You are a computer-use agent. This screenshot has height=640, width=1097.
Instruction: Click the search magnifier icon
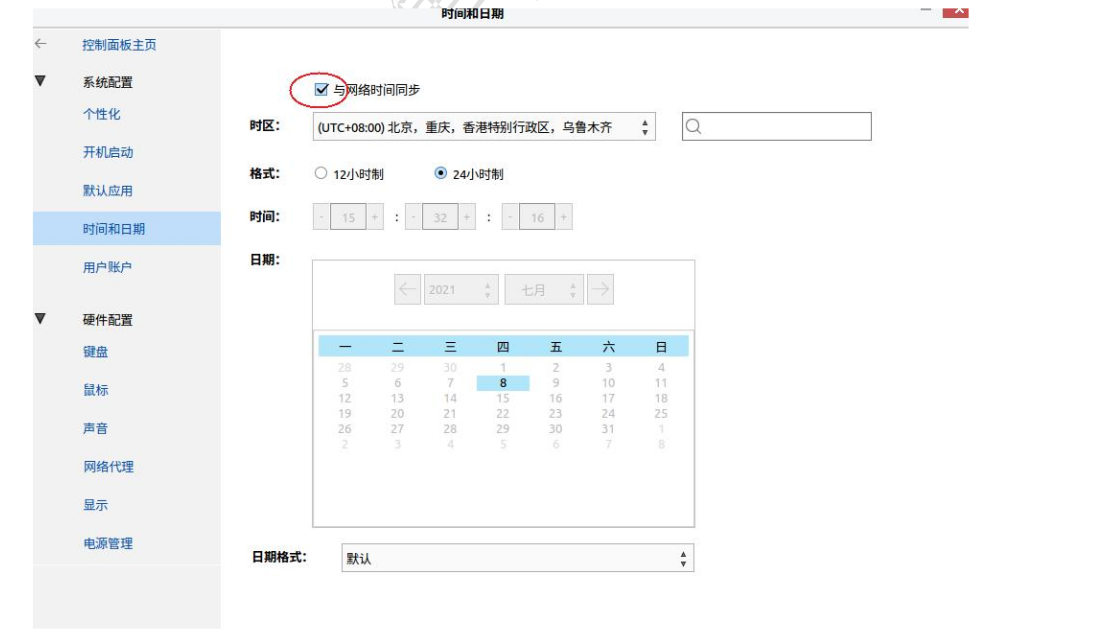click(x=695, y=127)
